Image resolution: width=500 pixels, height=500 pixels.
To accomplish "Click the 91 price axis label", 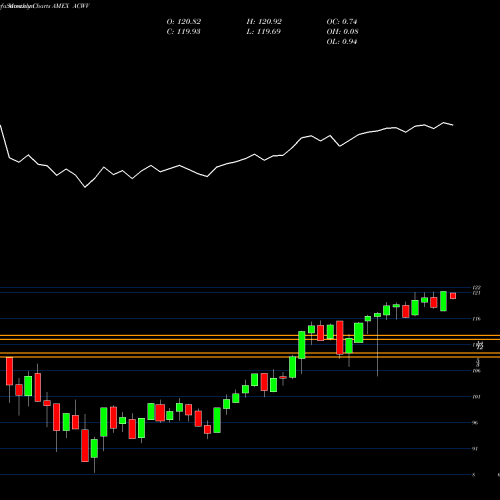I will (475, 449).
